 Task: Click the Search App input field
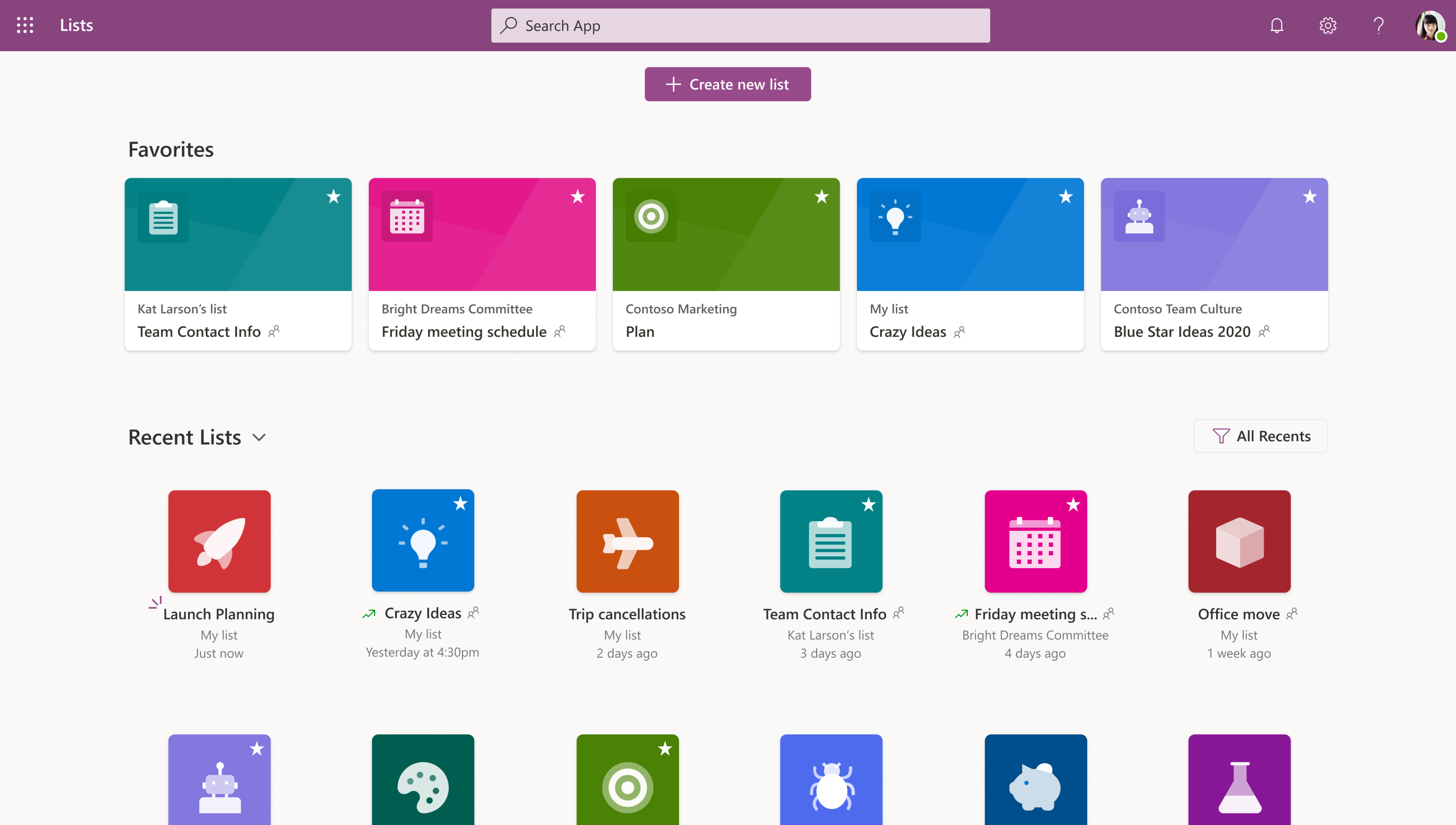[740, 25]
